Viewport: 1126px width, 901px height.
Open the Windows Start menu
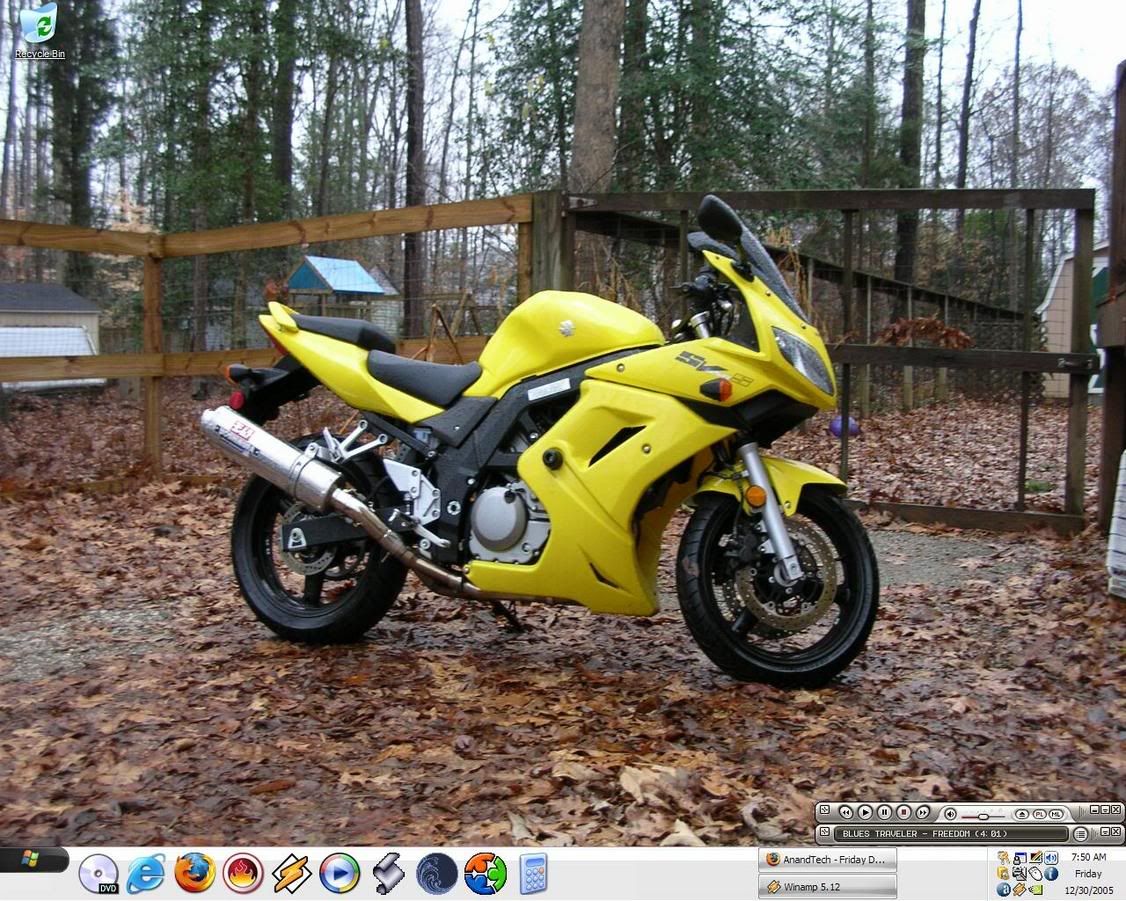(32, 859)
